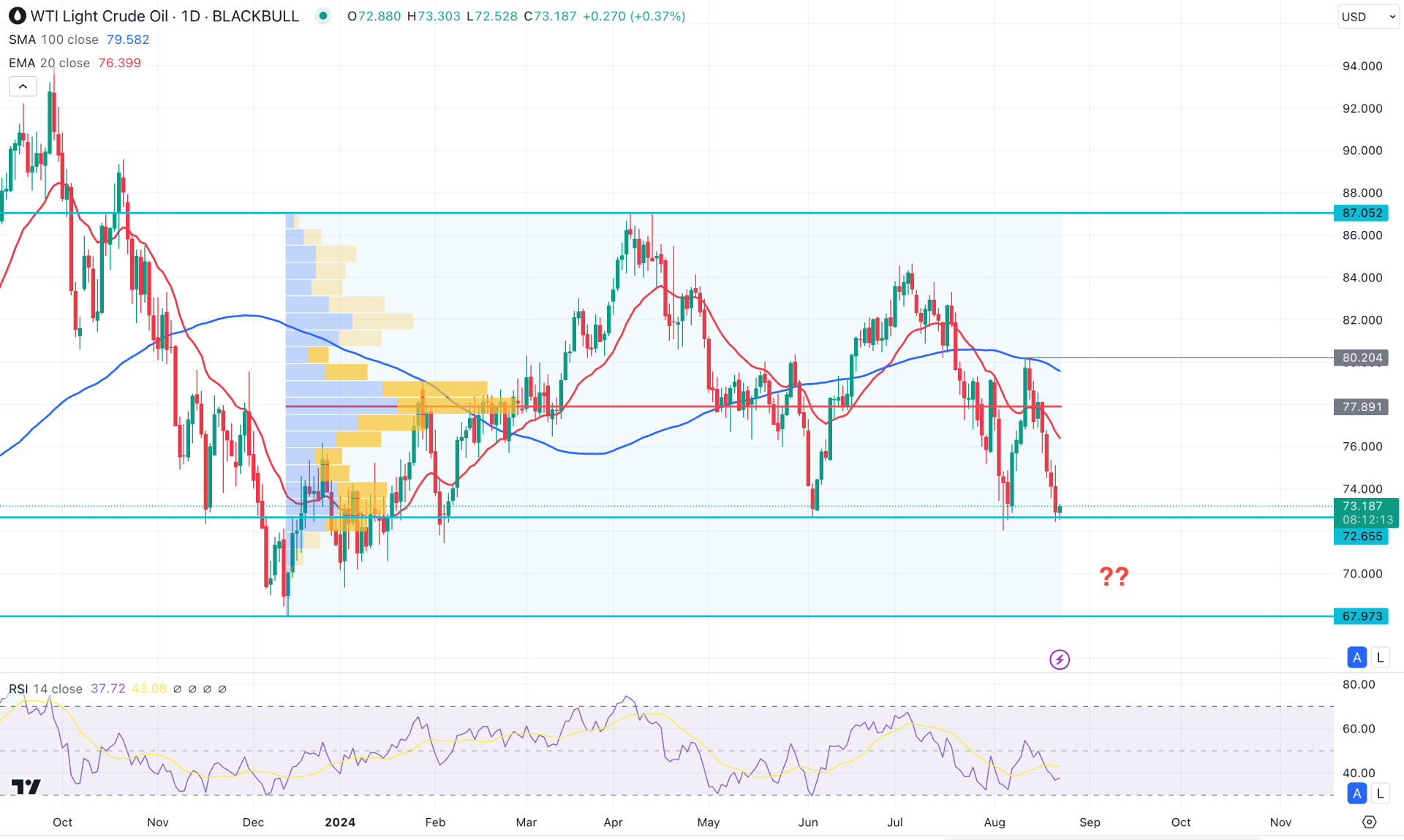Toggle auto scale A on the main price pane

pyautogui.click(x=1357, y=657)
